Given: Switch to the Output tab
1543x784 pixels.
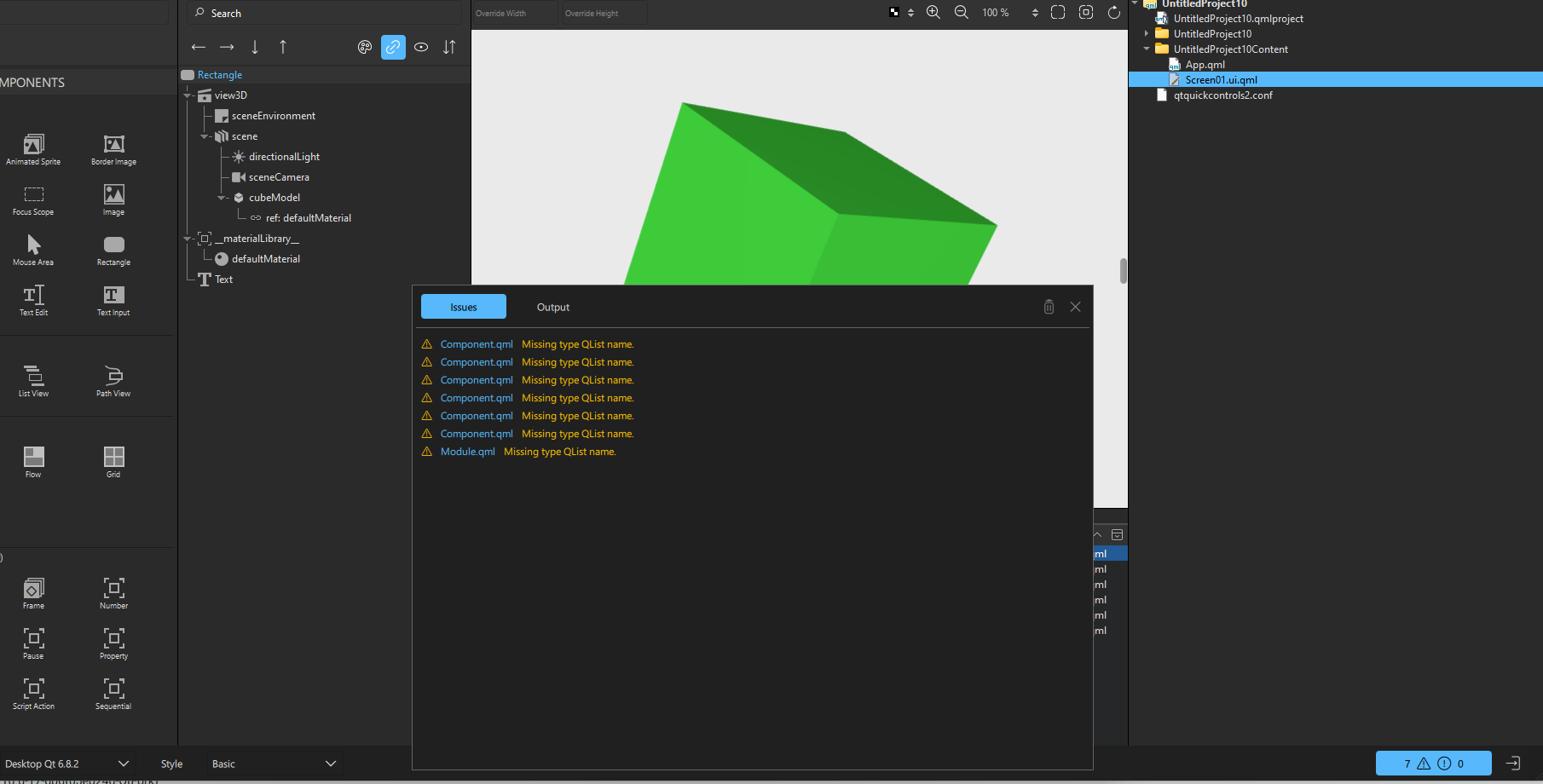Looking at the screenshot, I should [552, 307].
